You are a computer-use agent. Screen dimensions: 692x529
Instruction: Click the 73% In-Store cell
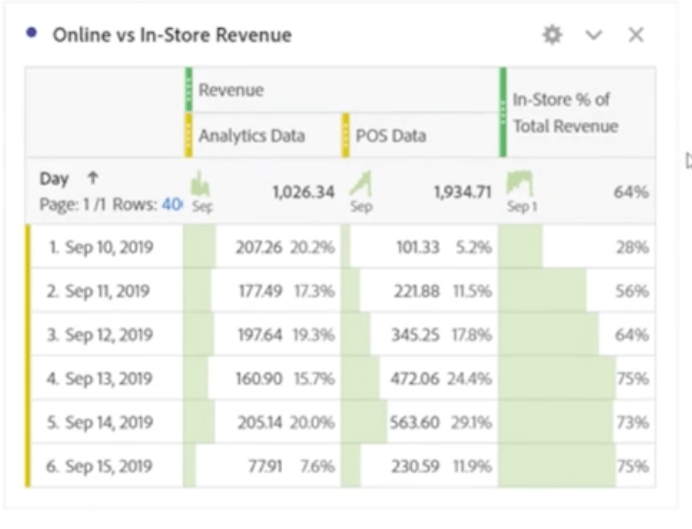point(632,422)
